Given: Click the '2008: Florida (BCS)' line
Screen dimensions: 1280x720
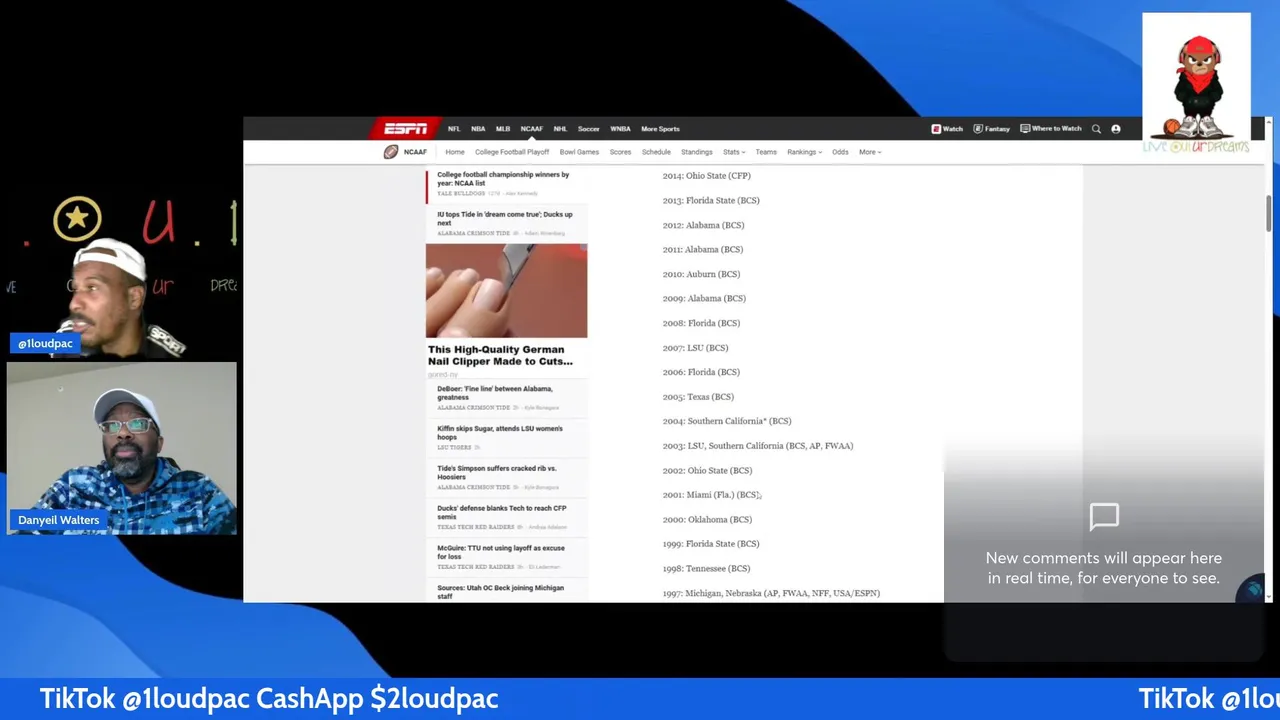Looking at the screenshot, I should point(701,323).
